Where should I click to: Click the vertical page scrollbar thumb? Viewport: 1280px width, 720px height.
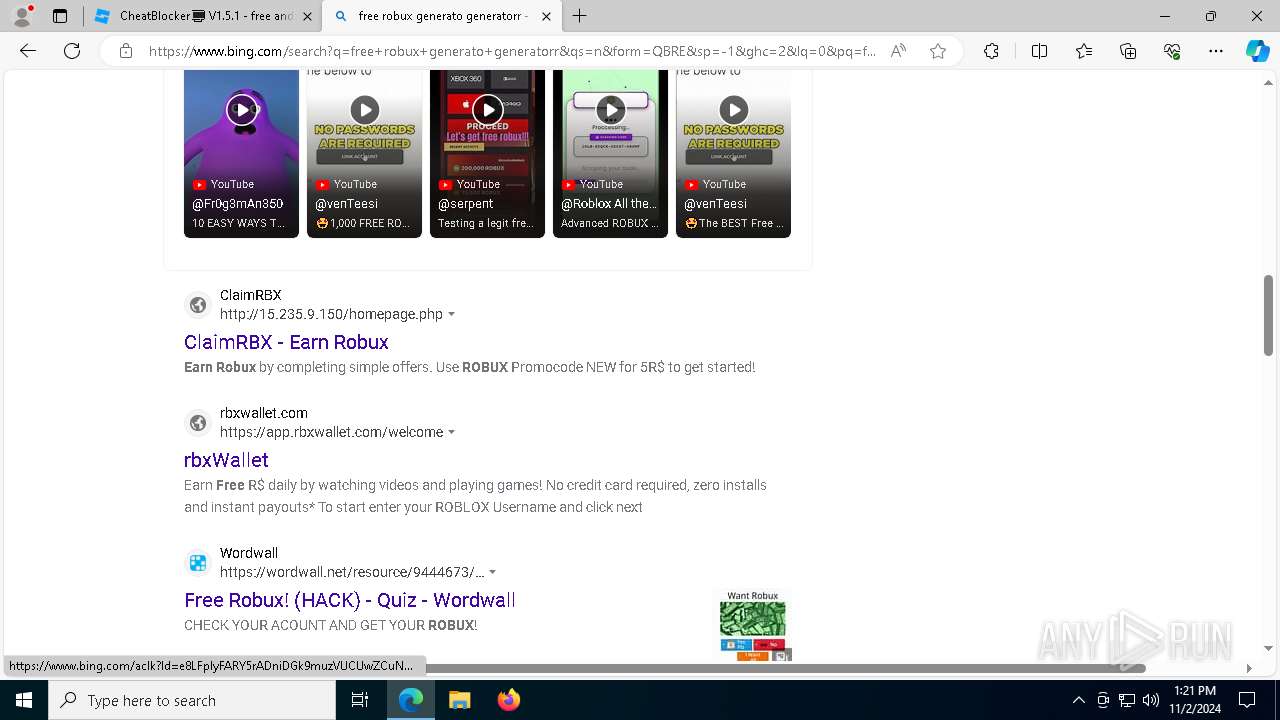1268,315
